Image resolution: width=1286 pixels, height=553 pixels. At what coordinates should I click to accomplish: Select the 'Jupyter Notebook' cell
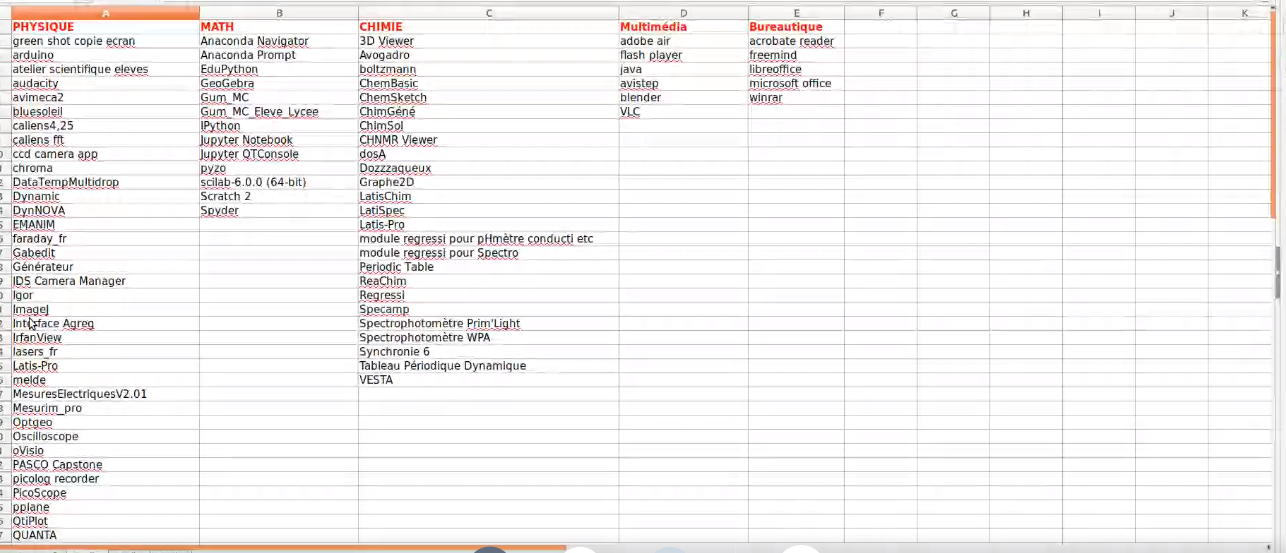pos(279,140)
